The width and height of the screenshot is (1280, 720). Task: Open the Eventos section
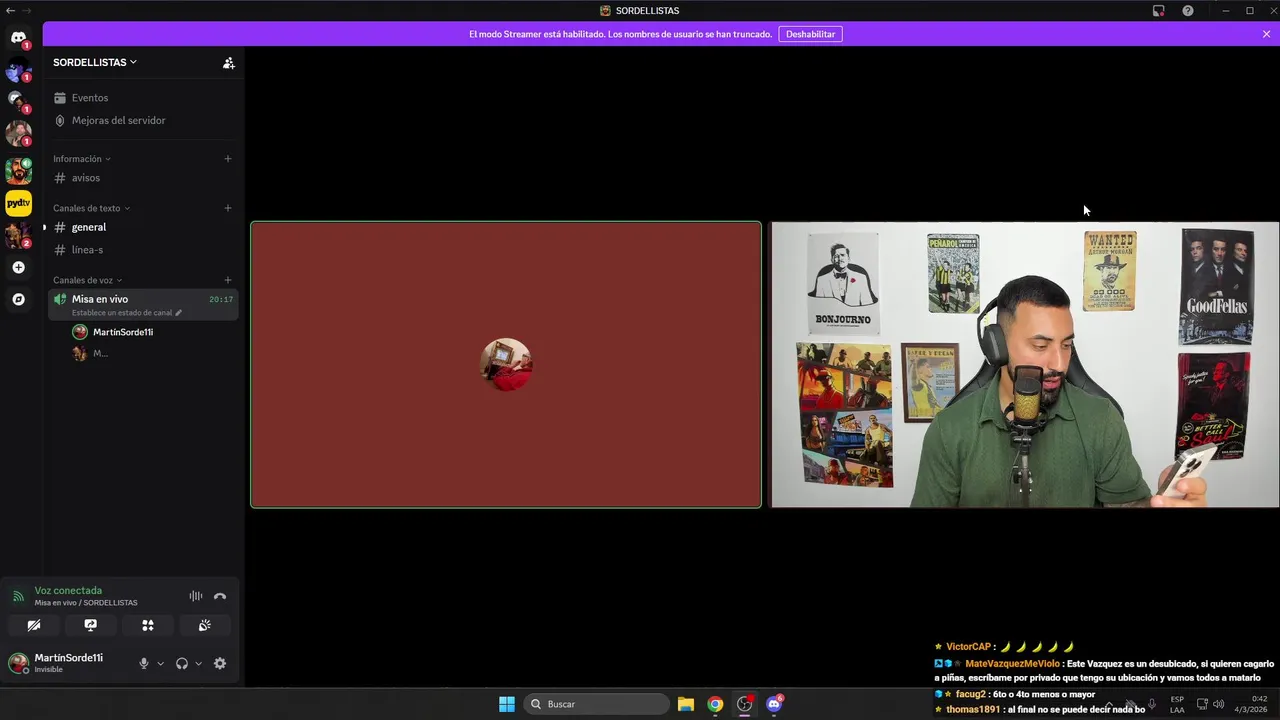coord(143,98)
